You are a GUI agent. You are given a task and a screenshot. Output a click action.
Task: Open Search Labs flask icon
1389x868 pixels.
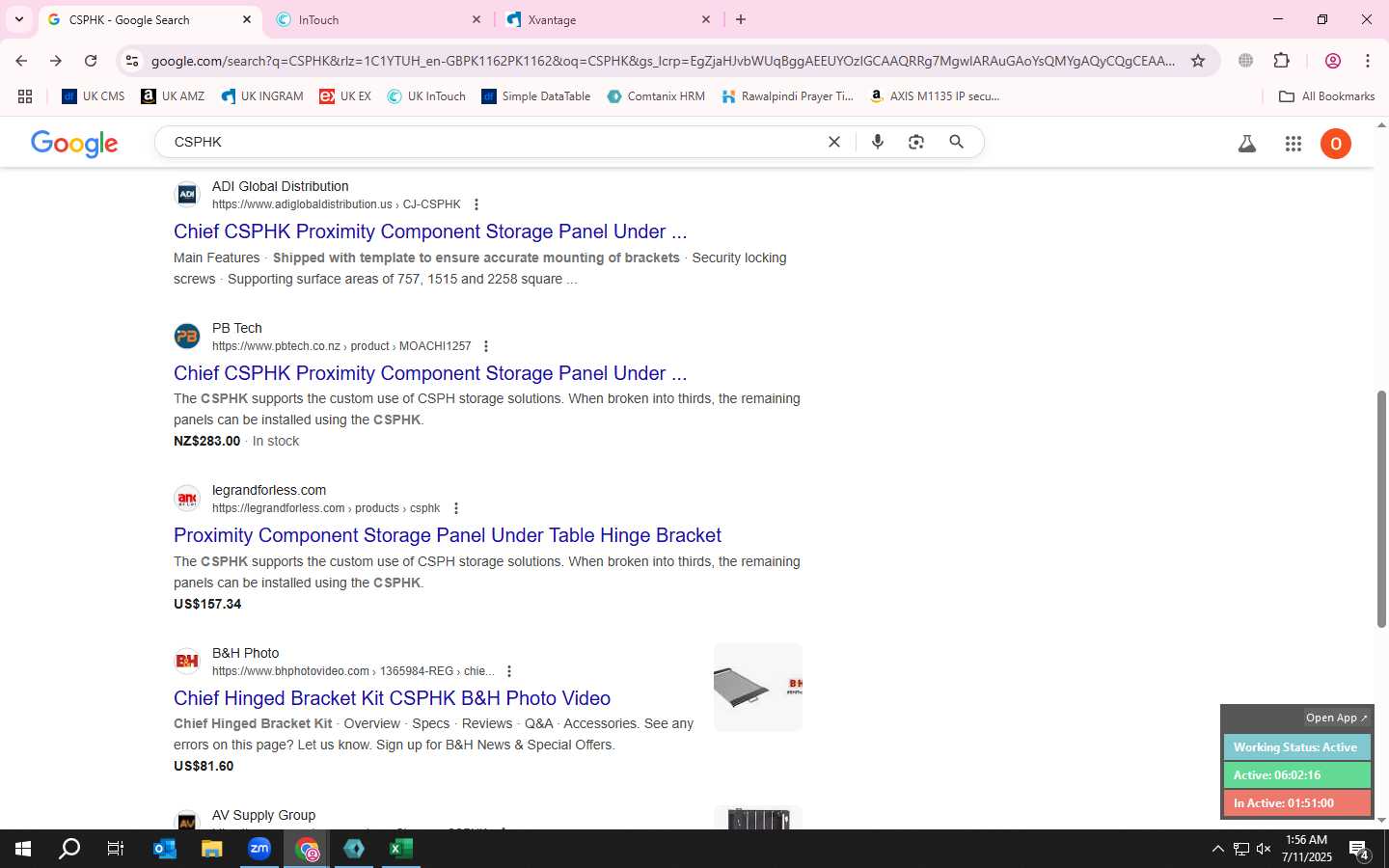tap(1247, 144)
